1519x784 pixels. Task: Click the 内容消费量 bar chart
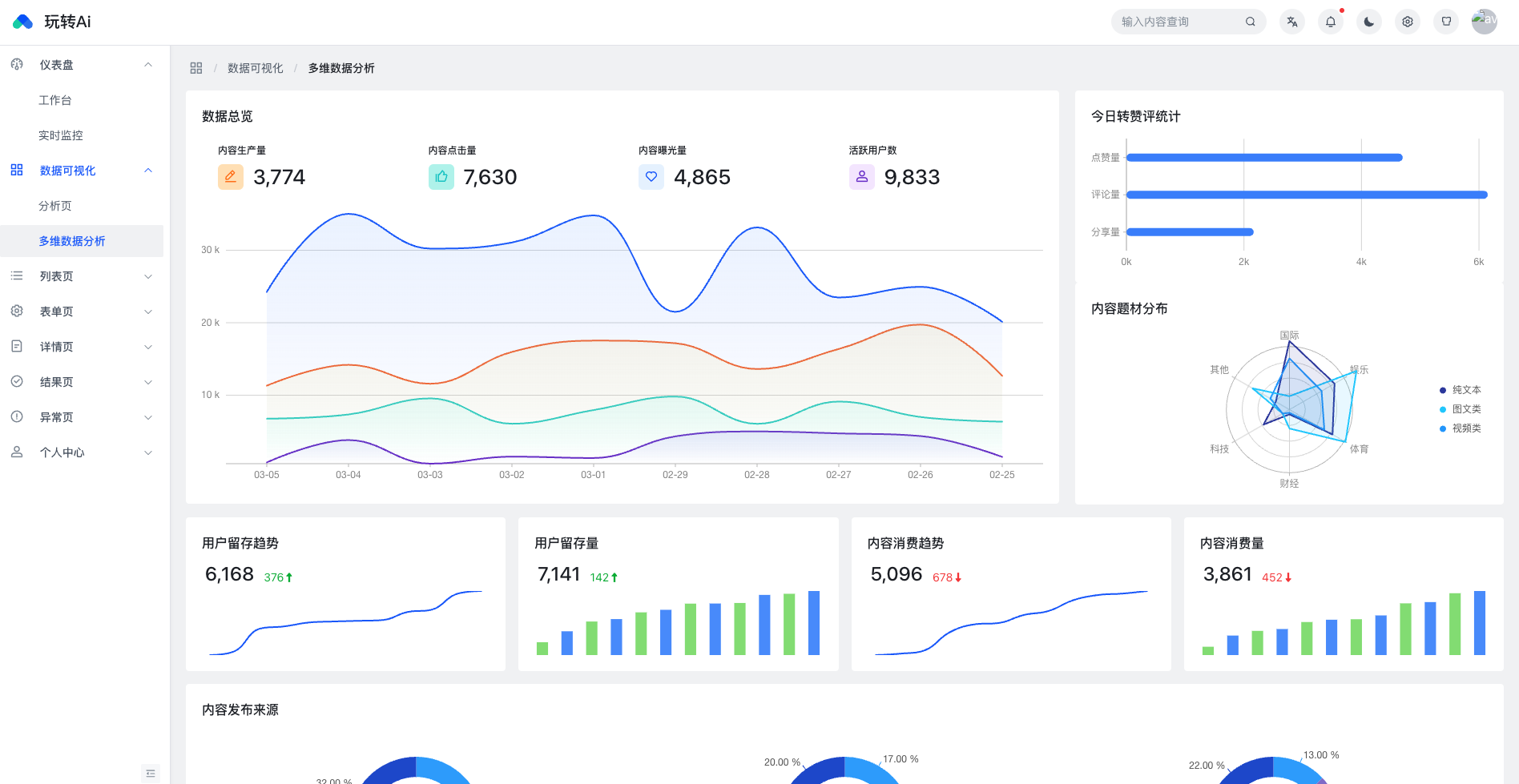point(1344,623)
